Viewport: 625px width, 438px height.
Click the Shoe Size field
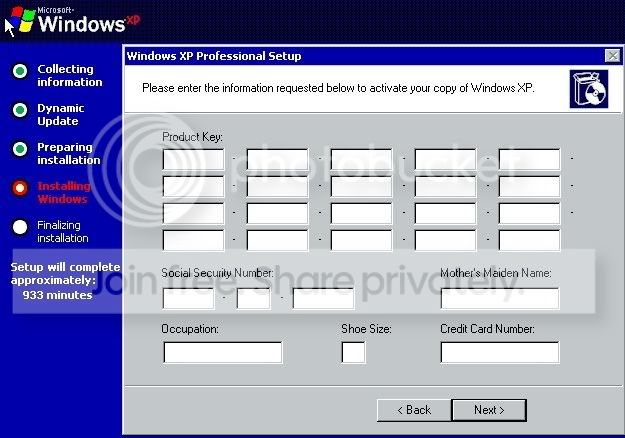[353, 352]
